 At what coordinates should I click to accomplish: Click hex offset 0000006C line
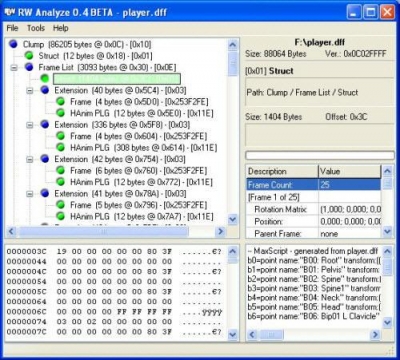pyautogui.click(x=114, y=312)
